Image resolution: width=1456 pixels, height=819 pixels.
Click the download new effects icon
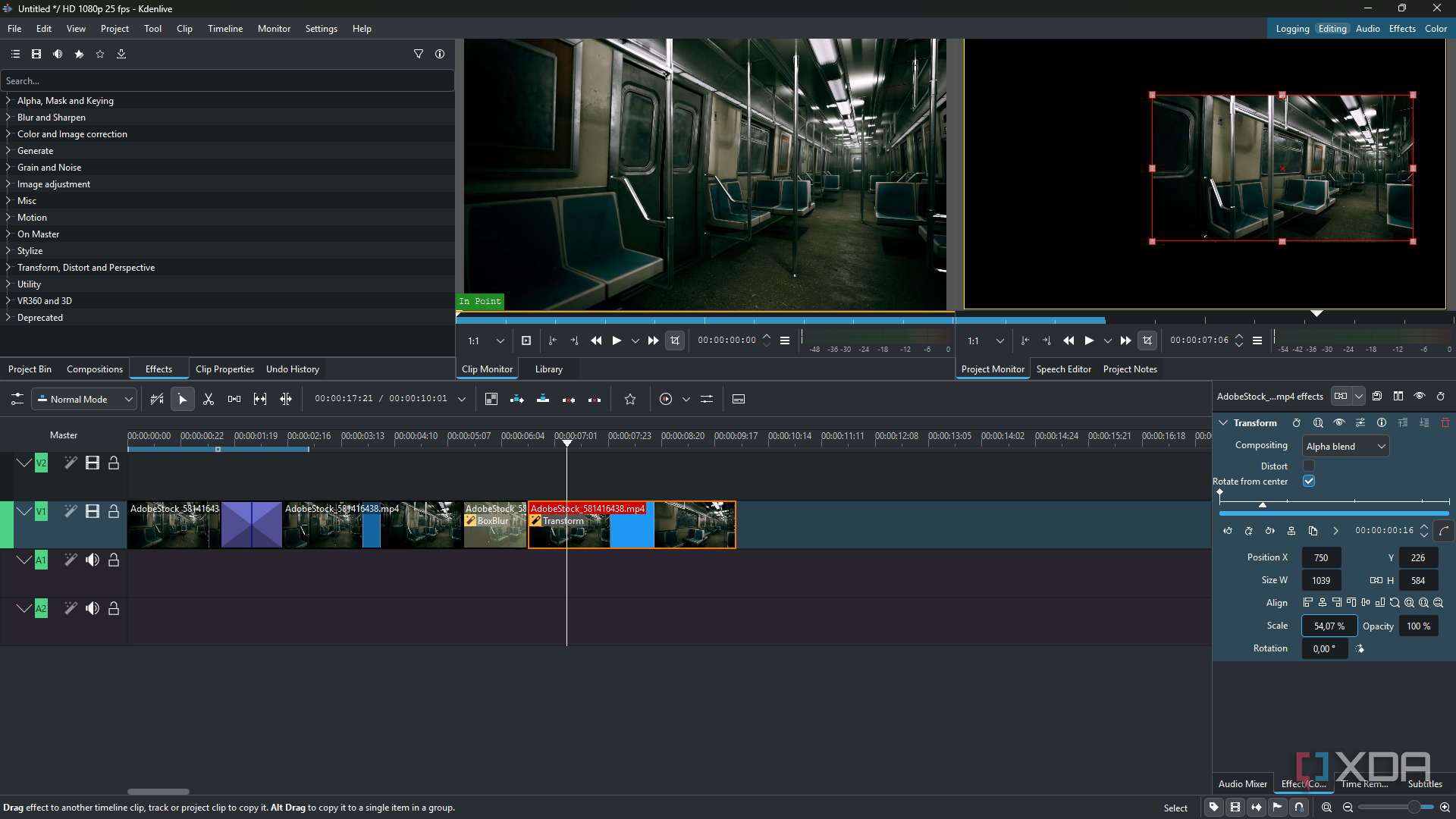[x=121, y=54]
